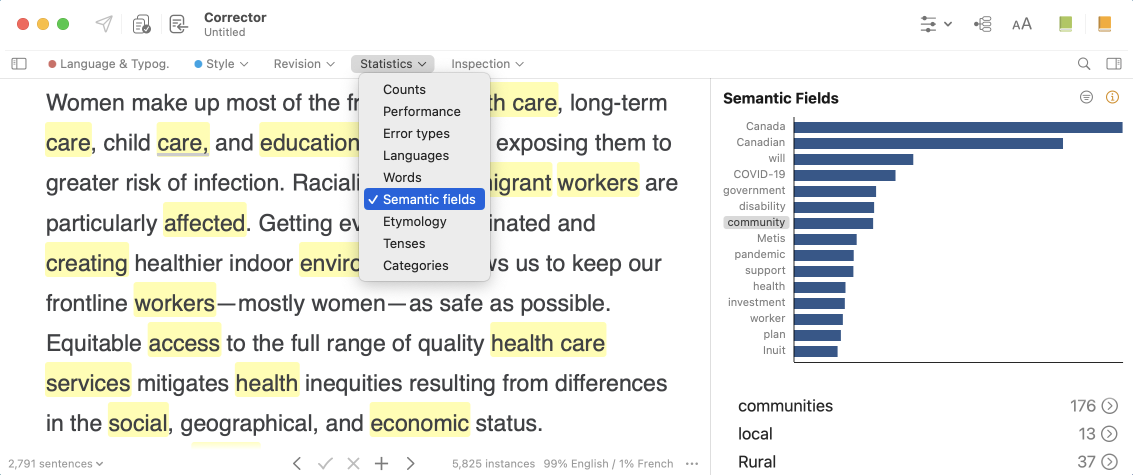Click the AA text size icon
The height and width of the screenshot is (475, 1133).
[x=1022, y=24]
